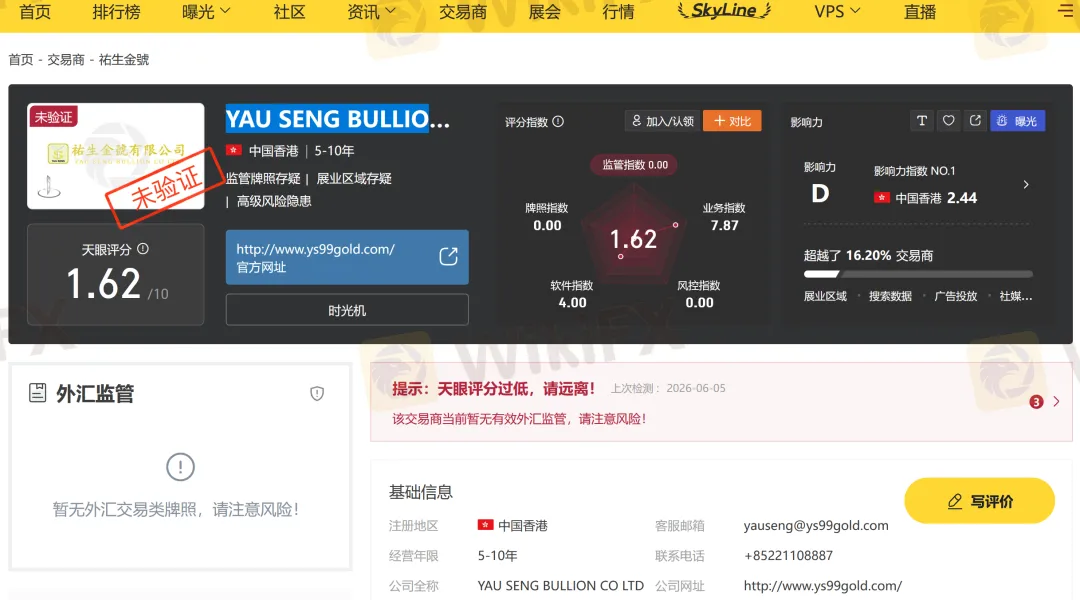The height and width of the screenshot is (600, 1080).
Task: Click the 未验证 red tag on logo
Action: (x=53, y=117)
